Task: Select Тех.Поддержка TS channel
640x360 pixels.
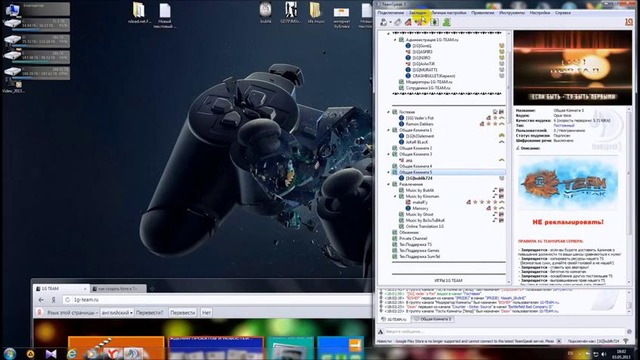Action: coord(415,244)
